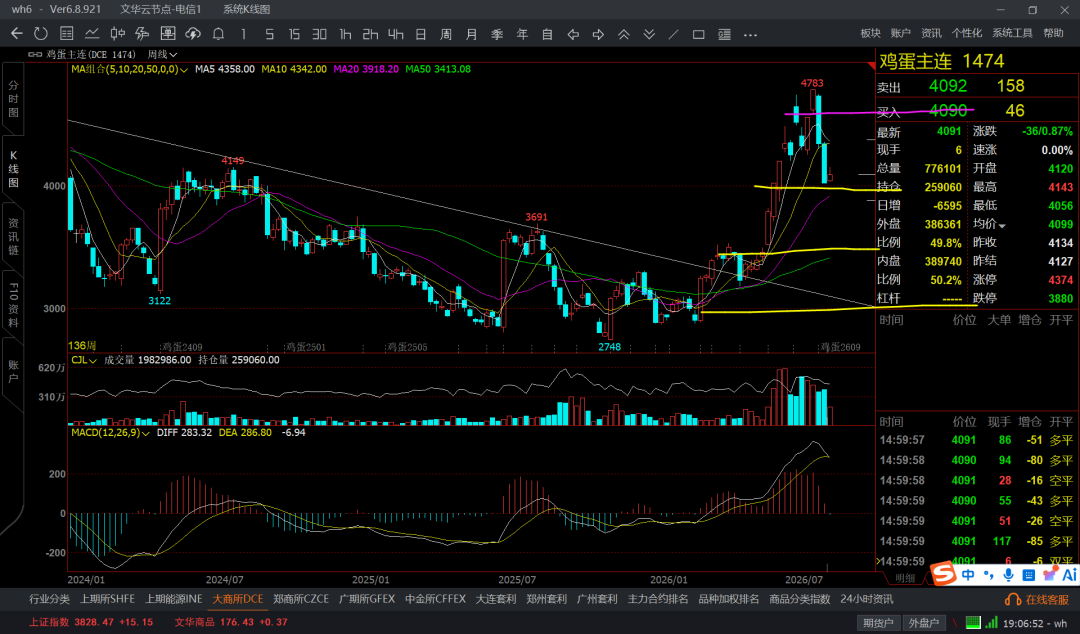Select the candlestick K-line chart icon
This screenshot has height=634, width=1080.
[x=117, y=34]
